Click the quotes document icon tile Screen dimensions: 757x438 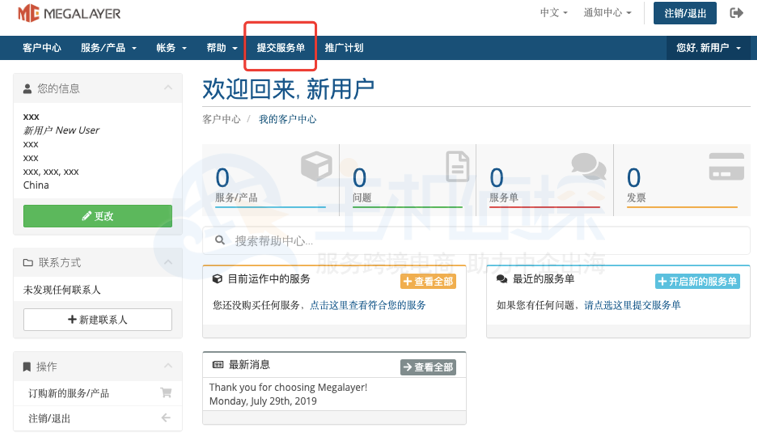456,167
